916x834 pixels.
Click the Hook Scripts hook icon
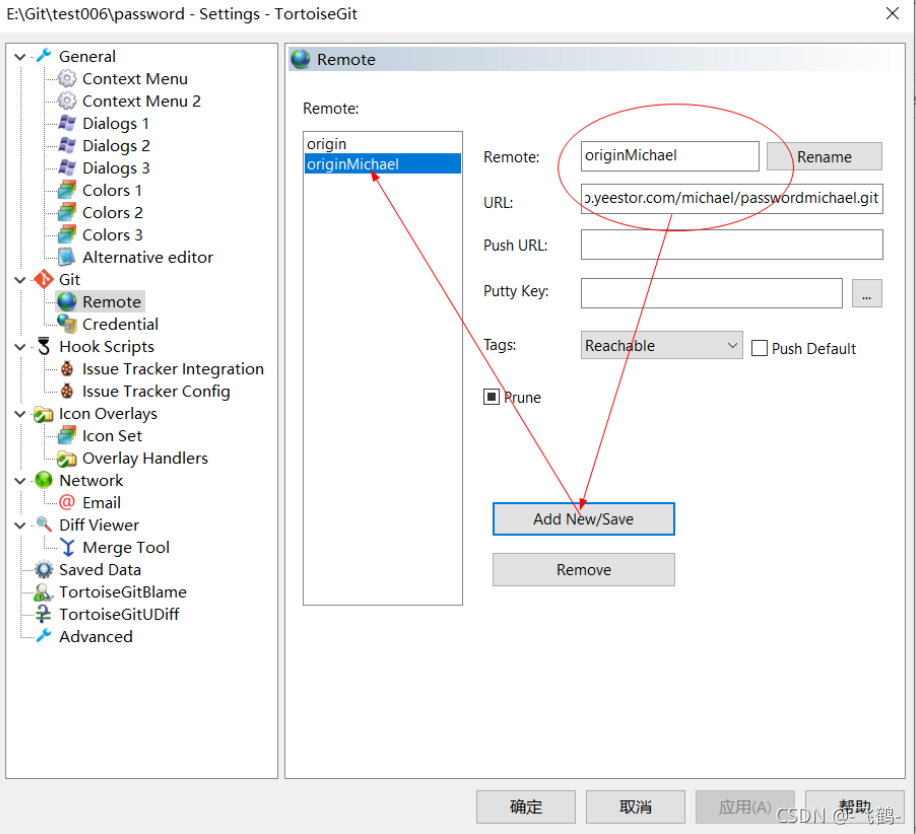tap(44, 346)
